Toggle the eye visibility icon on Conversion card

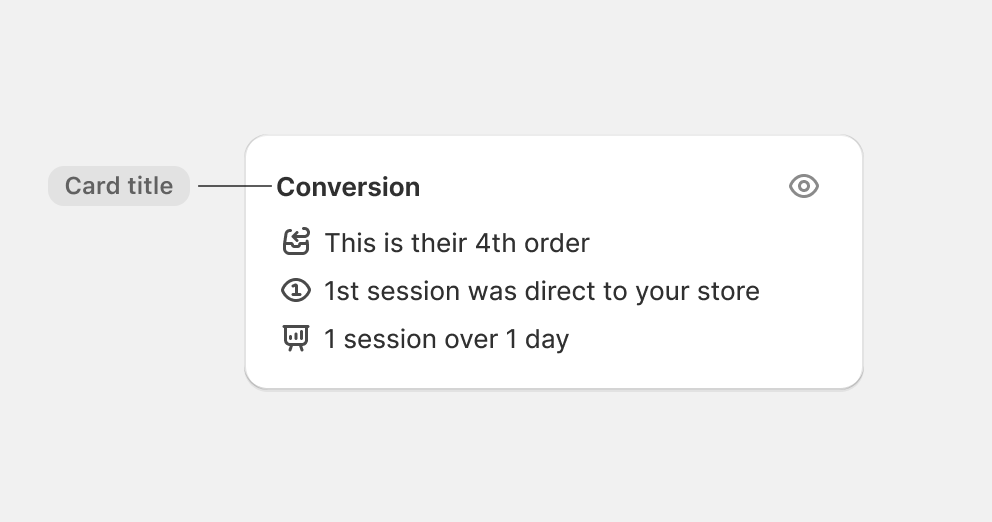click(803, 186)
